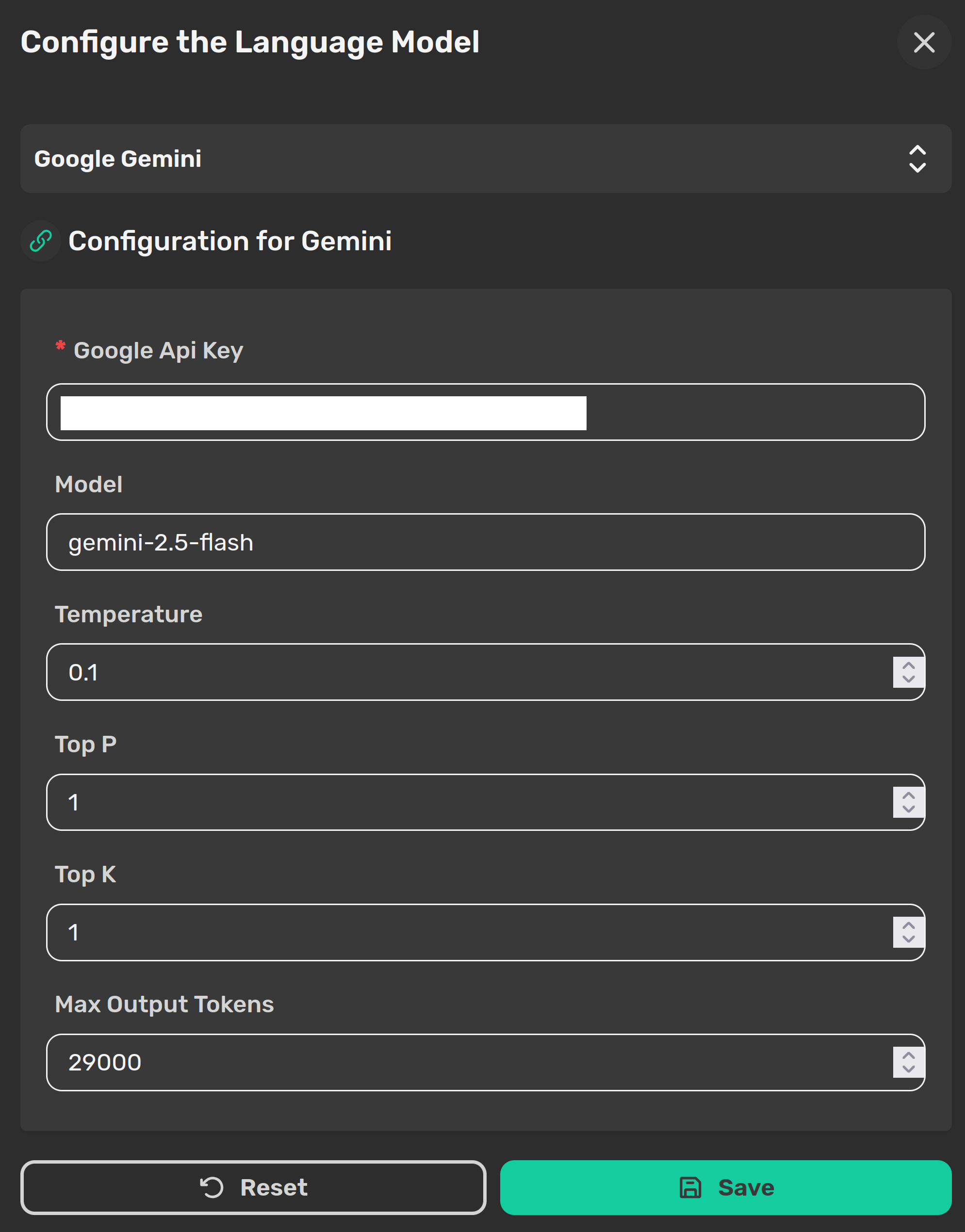Click the green link icon beside Configuration for Gemini
This screenshot has width=965, height=1232.
(x=41, y=241)
